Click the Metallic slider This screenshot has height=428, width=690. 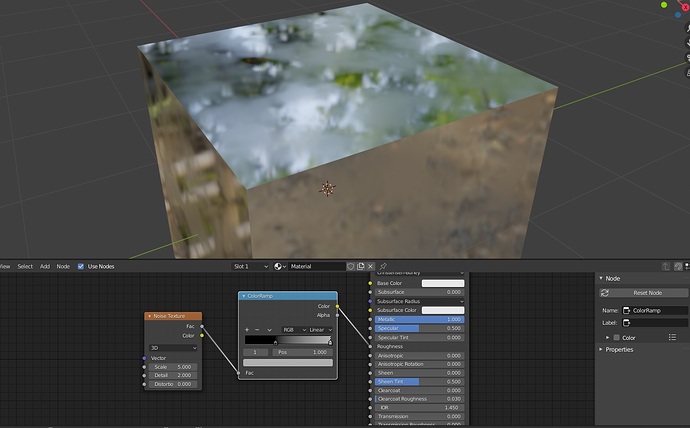419,319
